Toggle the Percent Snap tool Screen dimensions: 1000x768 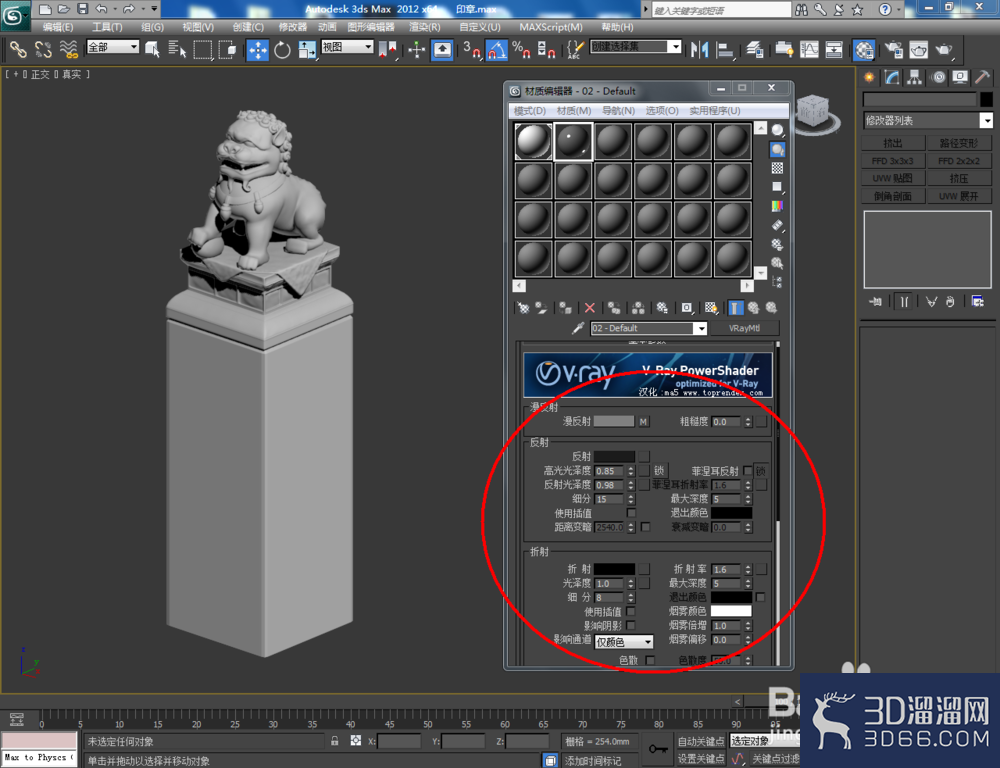[520, 50]
